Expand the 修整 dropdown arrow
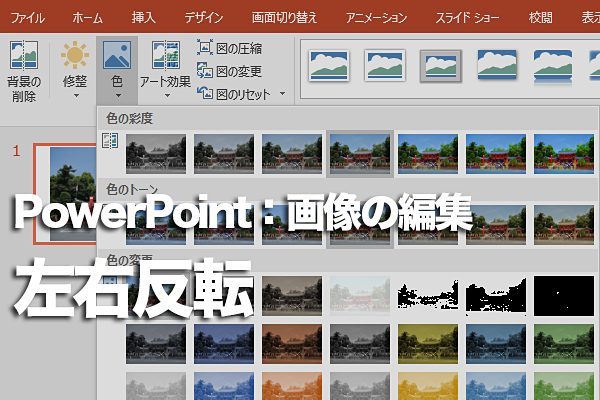 point(76,96)
